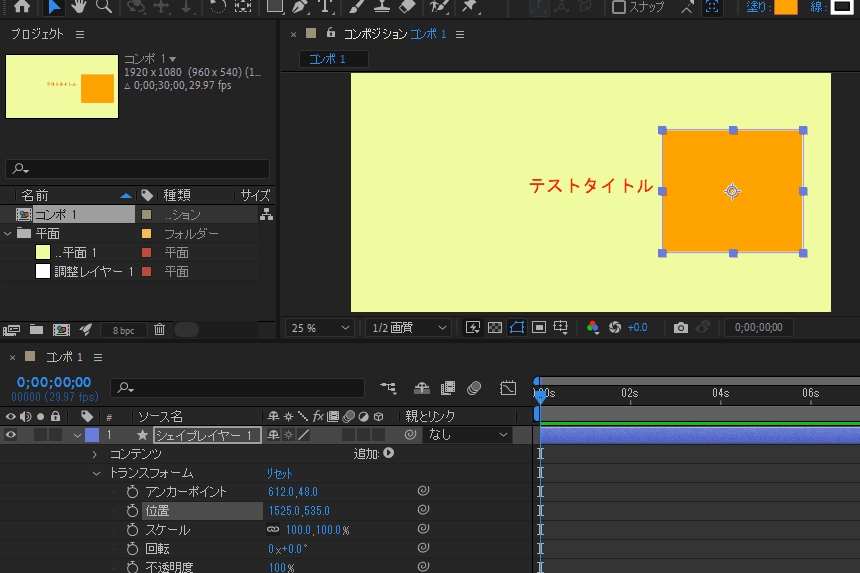Click the fast previews icon in viewer
Image resolution: width=860 pixels, height=573 pixels.
[x=473, y=327]
